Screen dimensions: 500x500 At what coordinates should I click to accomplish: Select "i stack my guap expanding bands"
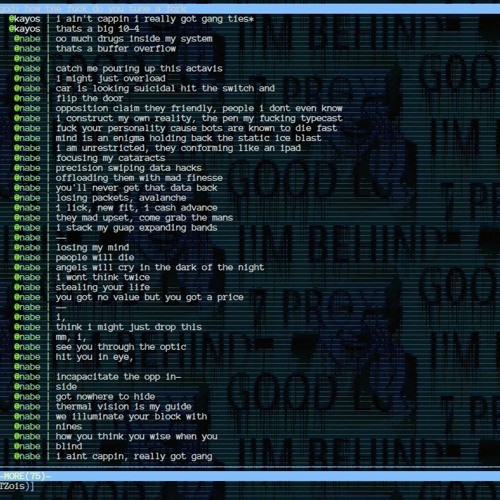coord(136,228)
